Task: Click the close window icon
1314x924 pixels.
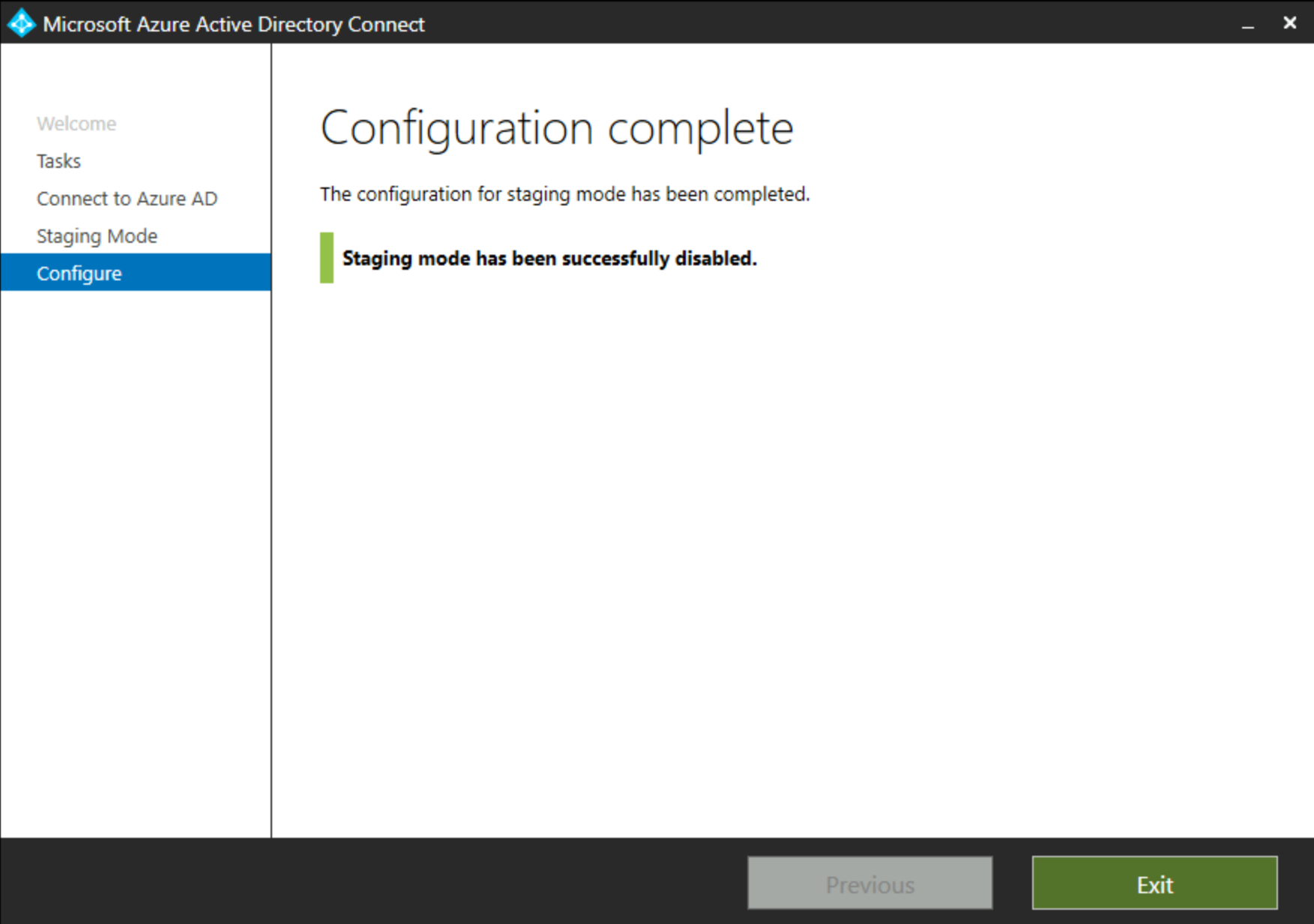Action: [x=1290, y=22]
